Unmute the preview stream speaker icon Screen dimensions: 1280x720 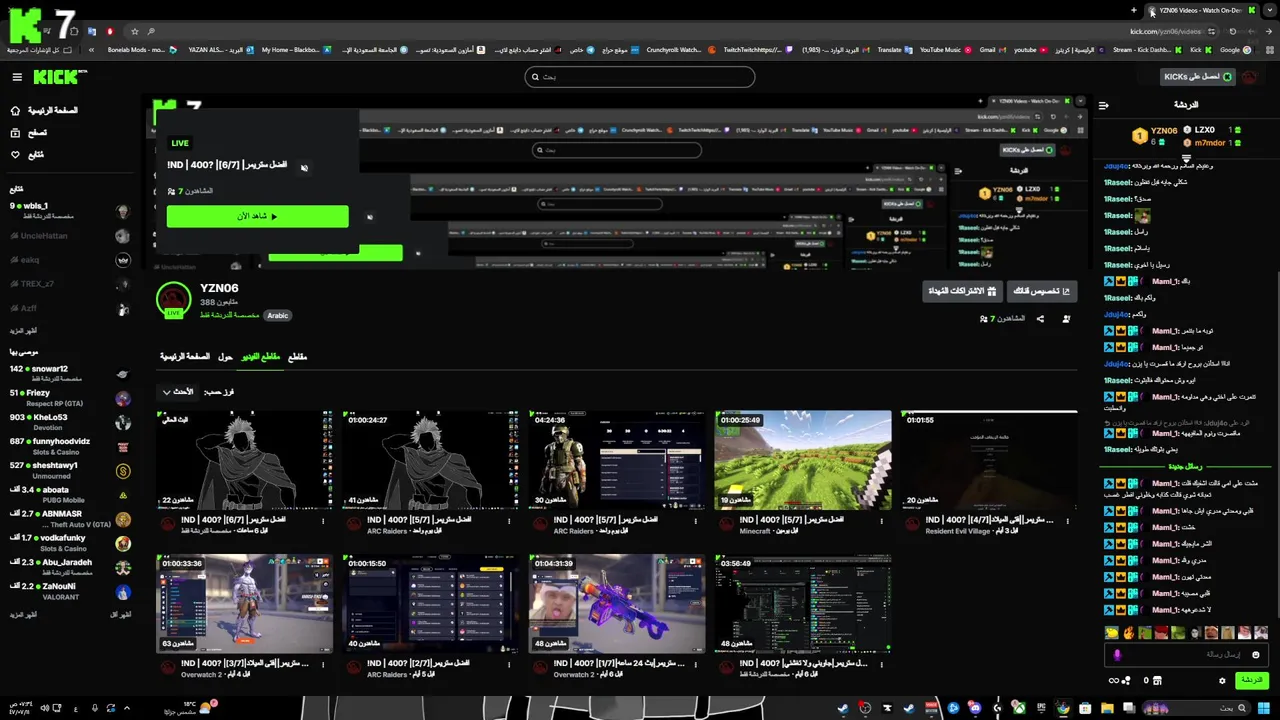pyautogui.click(x=304, y=168)
